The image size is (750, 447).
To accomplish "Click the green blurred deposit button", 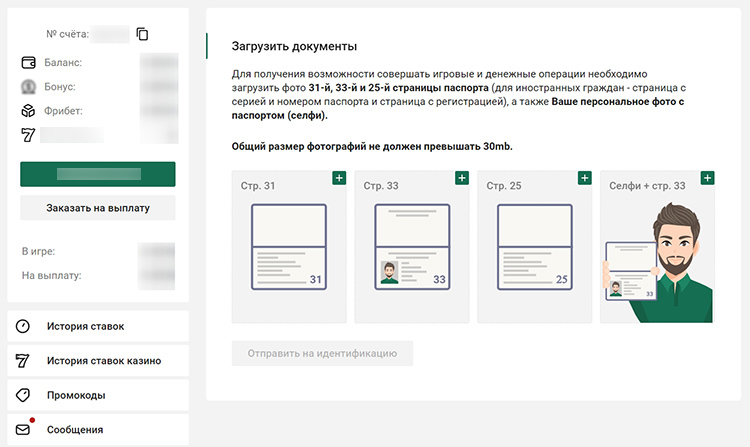I will [x=98, y=174].
